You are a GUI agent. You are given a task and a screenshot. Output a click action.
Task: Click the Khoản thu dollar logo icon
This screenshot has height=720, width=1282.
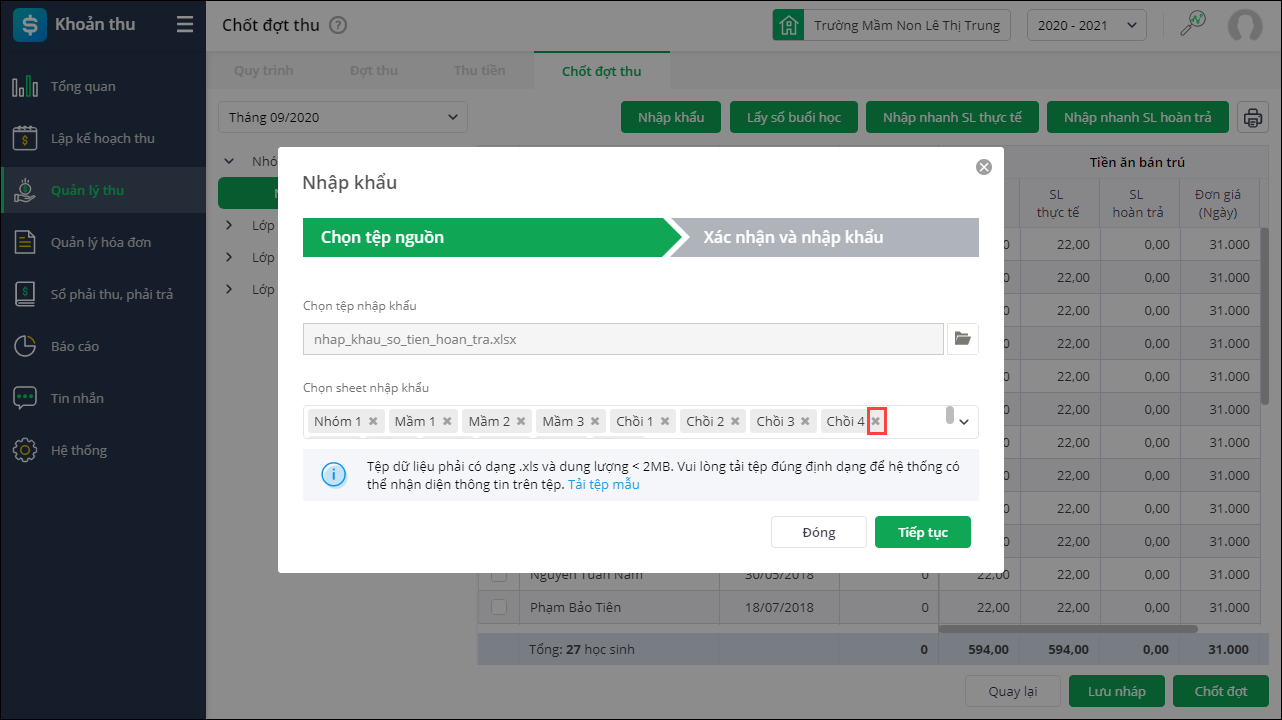tap(29, 25)
